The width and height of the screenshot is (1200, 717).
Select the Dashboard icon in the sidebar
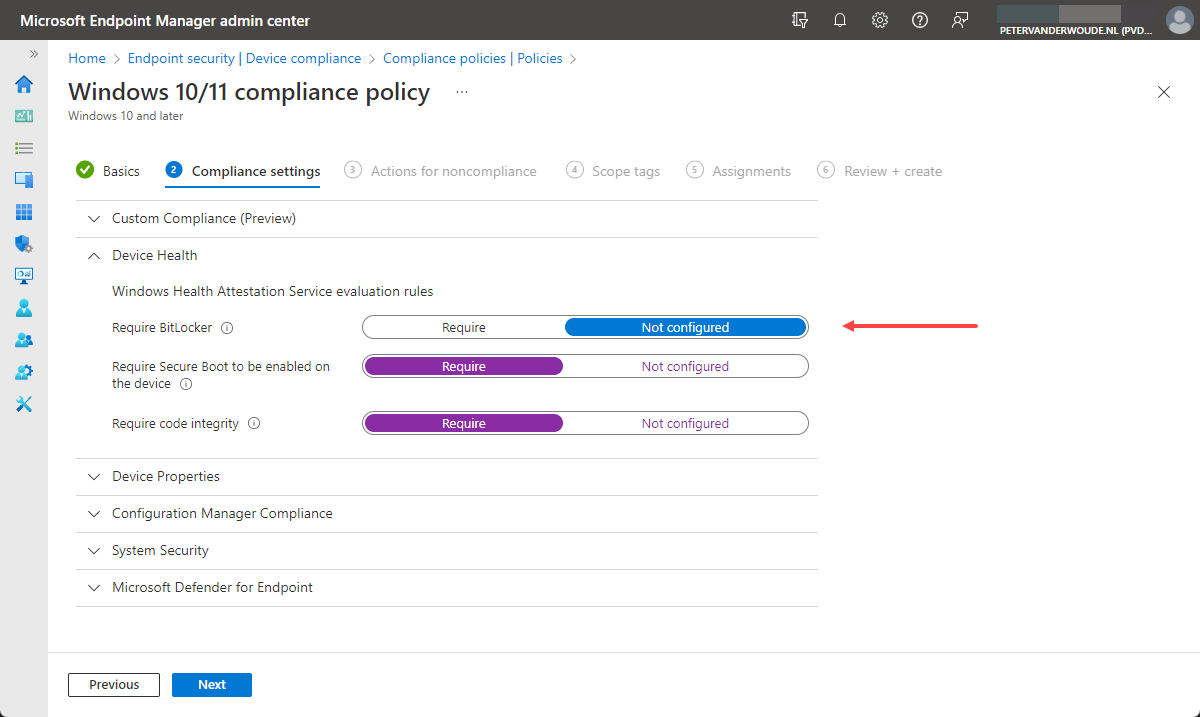coord(23,116)
